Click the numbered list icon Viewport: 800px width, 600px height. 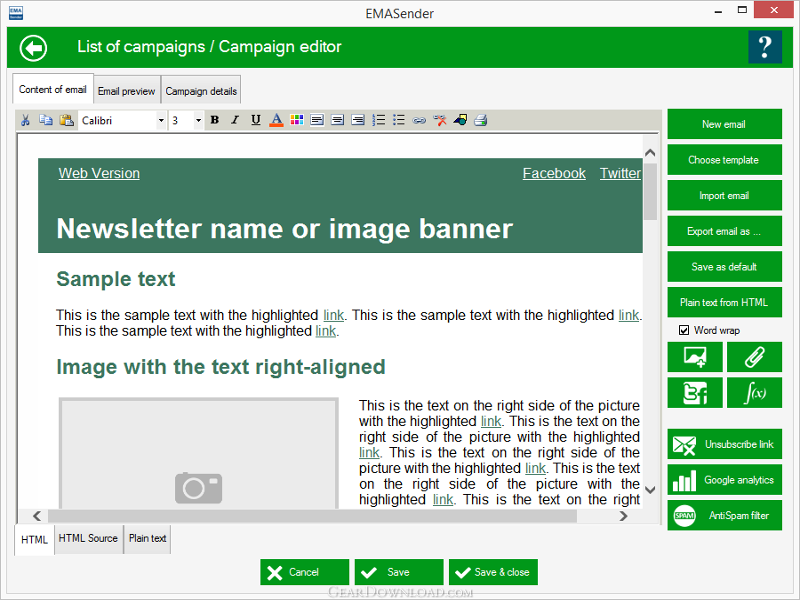tap(379, 120)
